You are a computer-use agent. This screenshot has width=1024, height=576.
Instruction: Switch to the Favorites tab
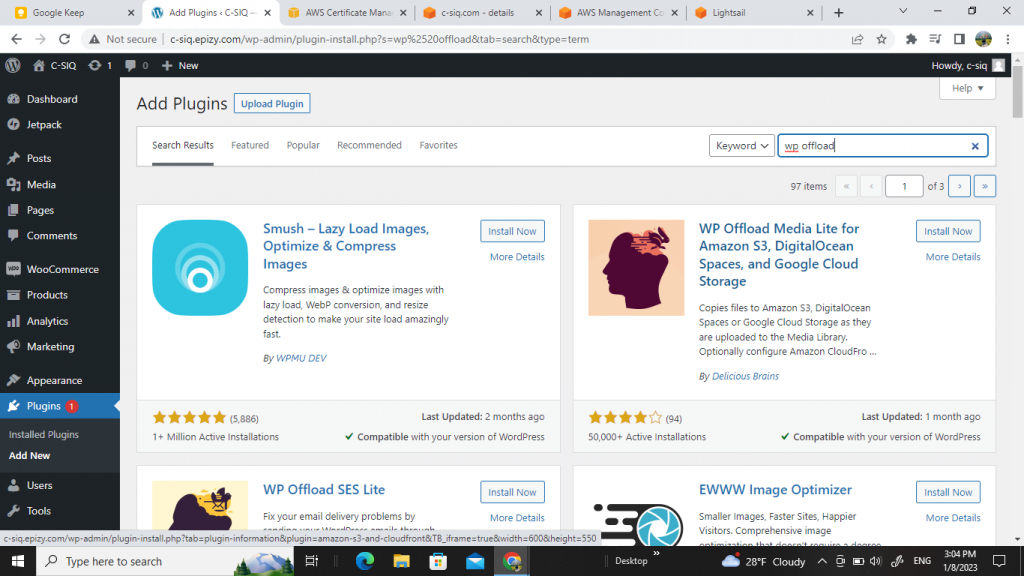pos(438,145)
